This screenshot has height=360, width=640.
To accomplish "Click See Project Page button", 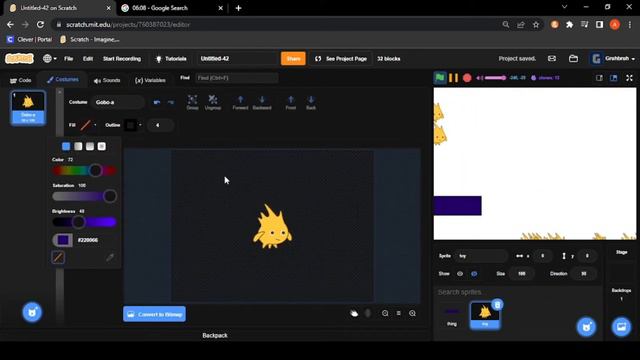I will tap(341, 59).
